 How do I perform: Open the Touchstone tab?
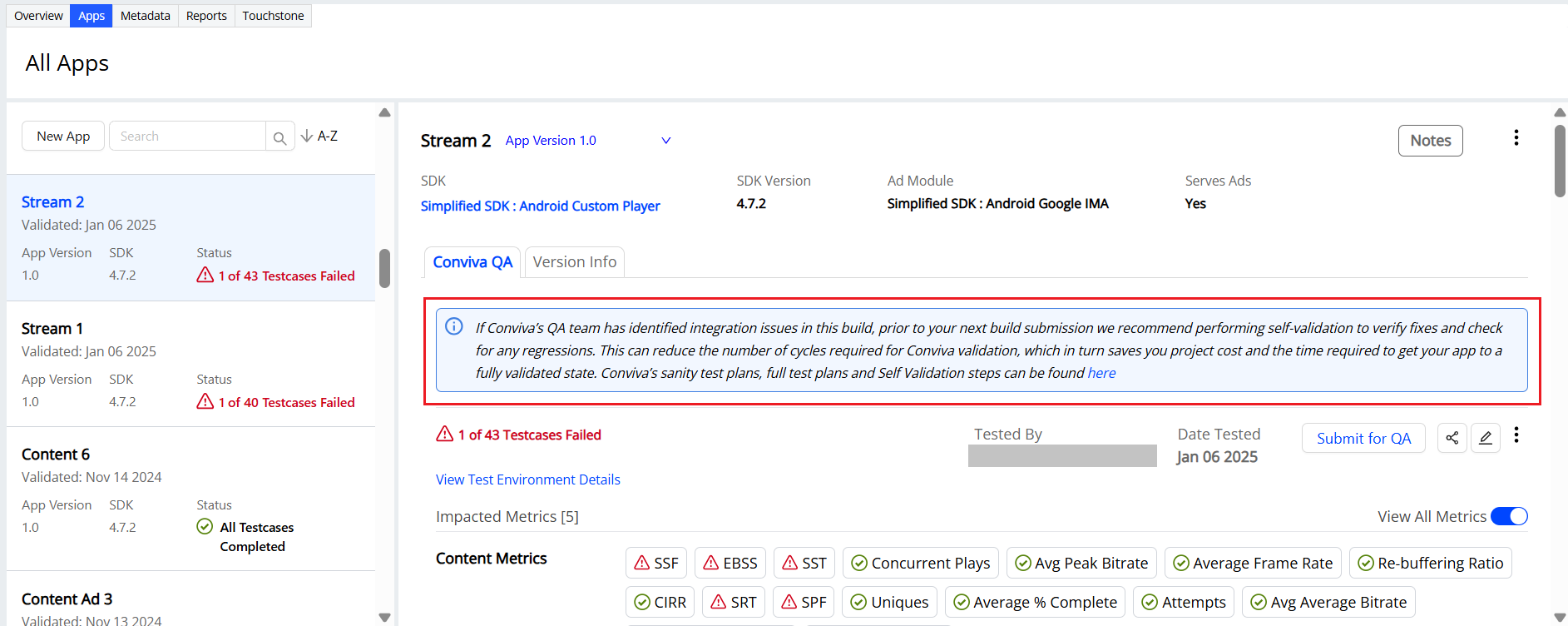tap(273, 16)
